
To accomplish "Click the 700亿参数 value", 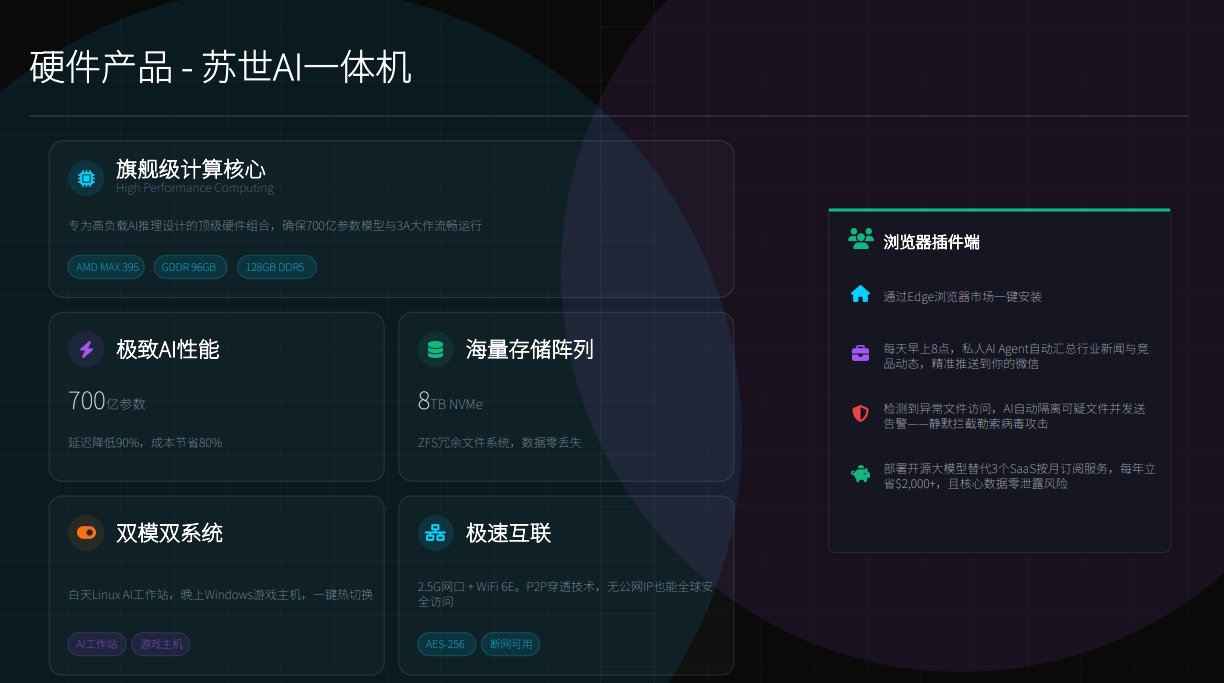I will tap(107, 401).
